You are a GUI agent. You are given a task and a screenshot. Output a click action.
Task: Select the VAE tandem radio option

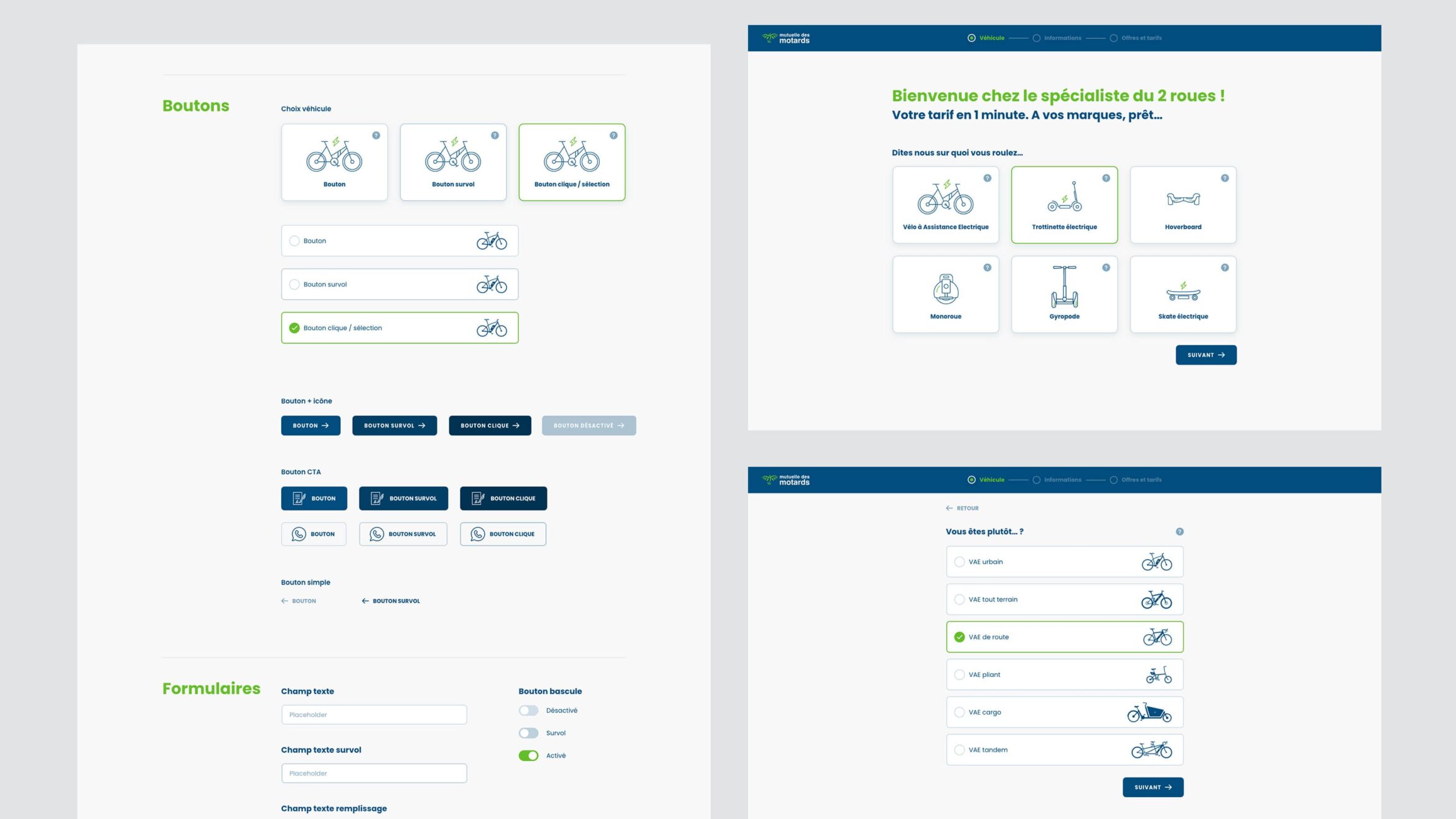click(959, 750)
